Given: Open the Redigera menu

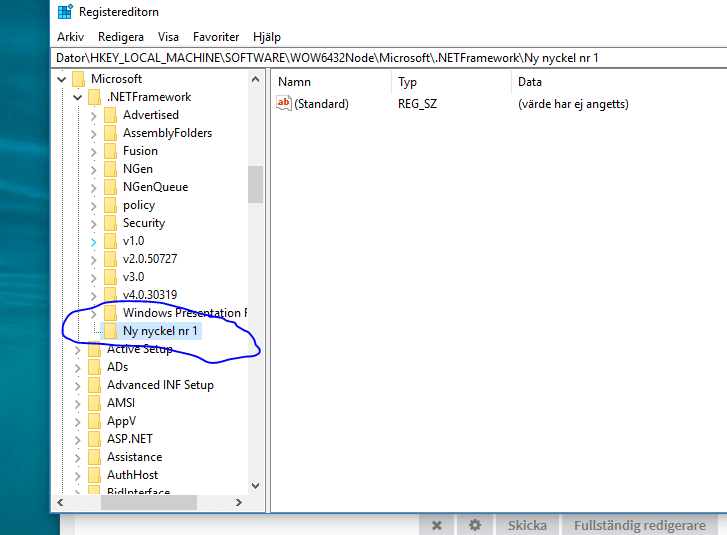Looking at the screenshot, I should (x=121, y=37).
